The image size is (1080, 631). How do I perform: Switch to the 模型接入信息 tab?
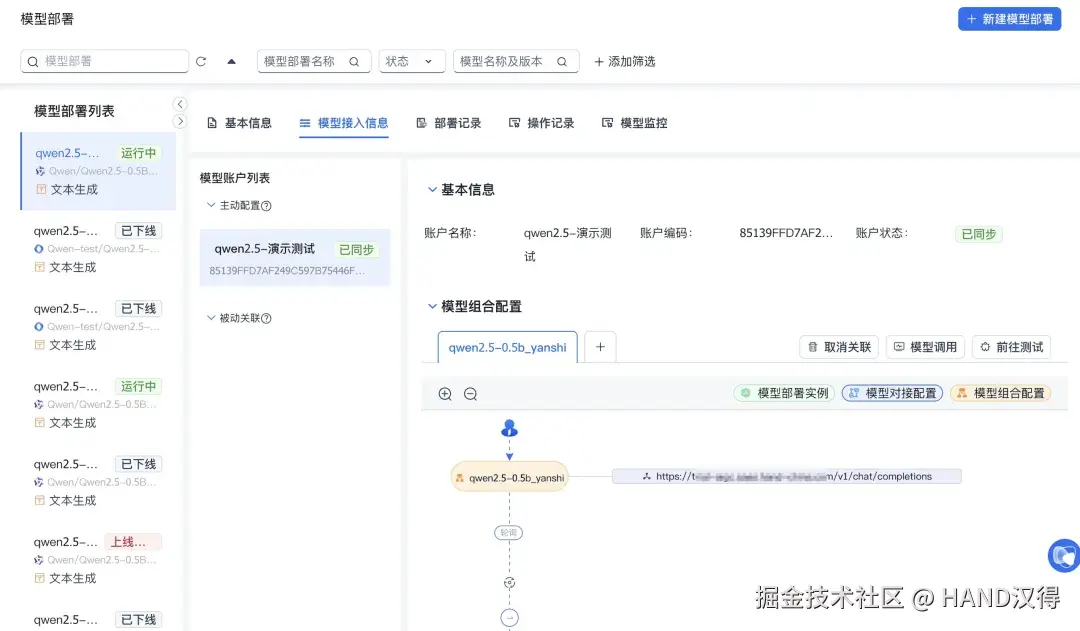coord(344,123)
